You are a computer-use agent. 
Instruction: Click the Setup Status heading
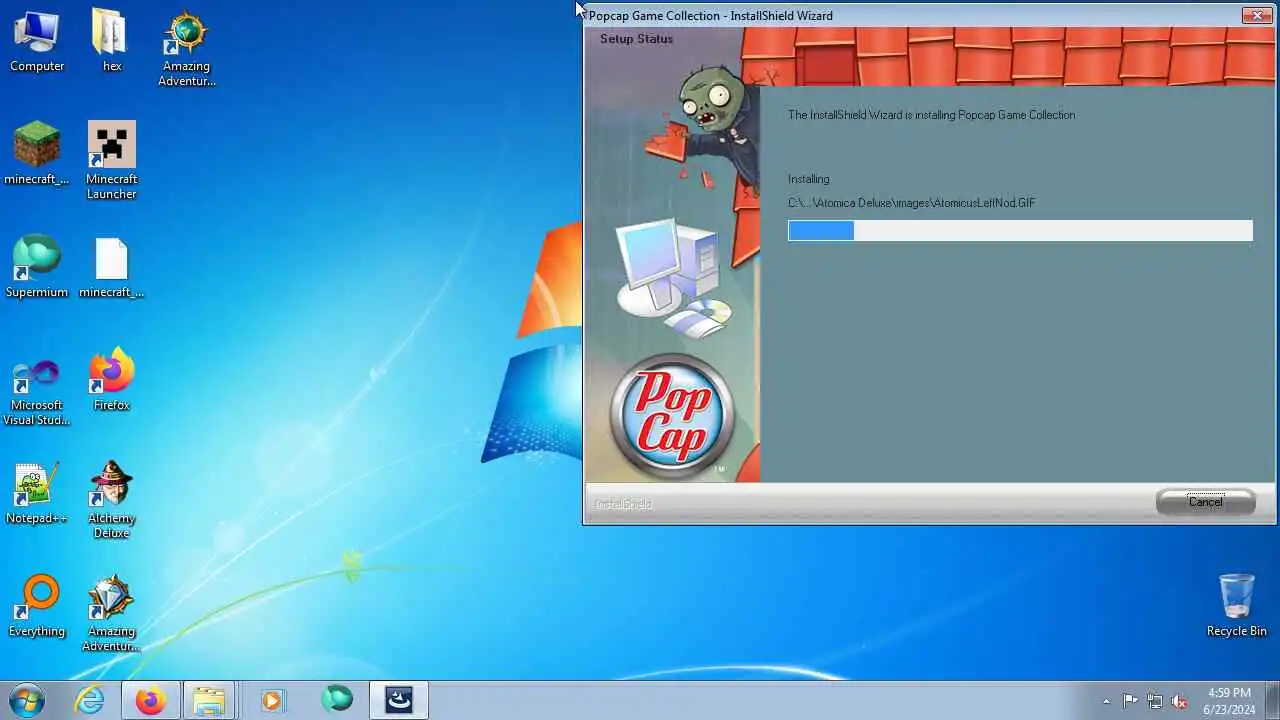636,39
